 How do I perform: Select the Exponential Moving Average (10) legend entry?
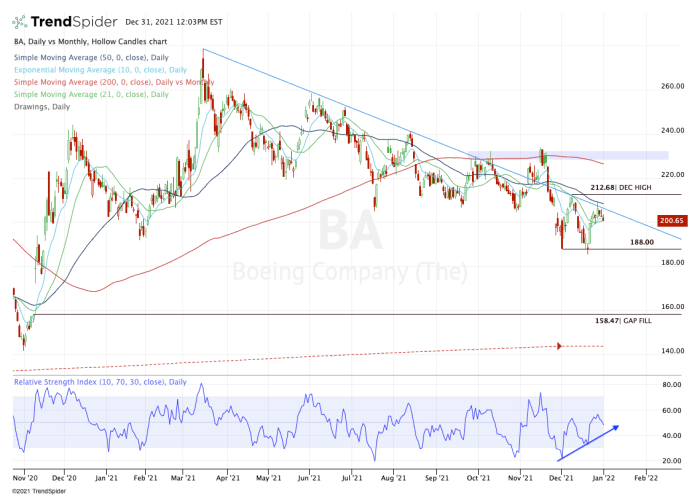(x=100, y=70)
